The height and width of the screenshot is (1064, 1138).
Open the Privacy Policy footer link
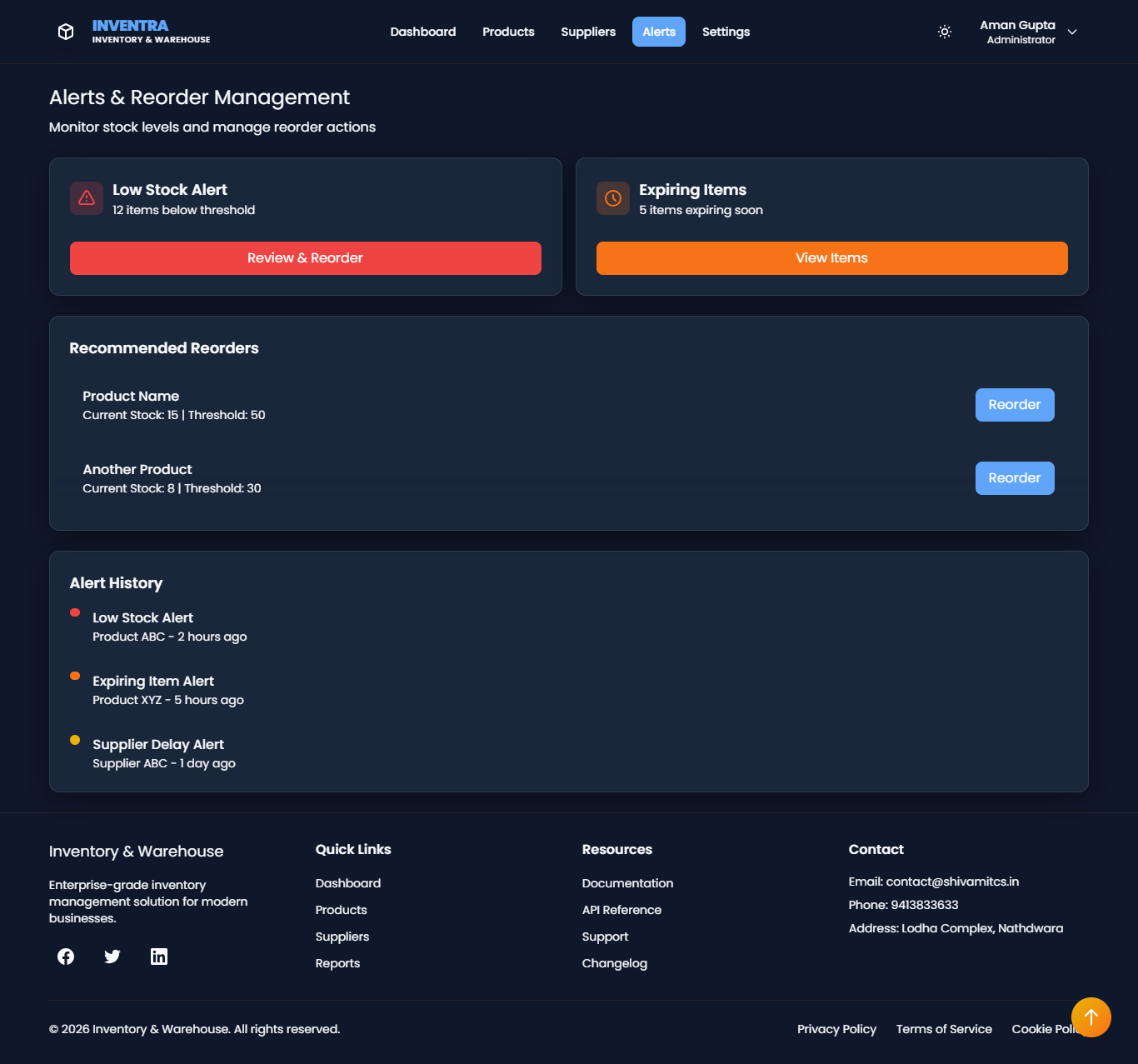tap(837, 1029)
